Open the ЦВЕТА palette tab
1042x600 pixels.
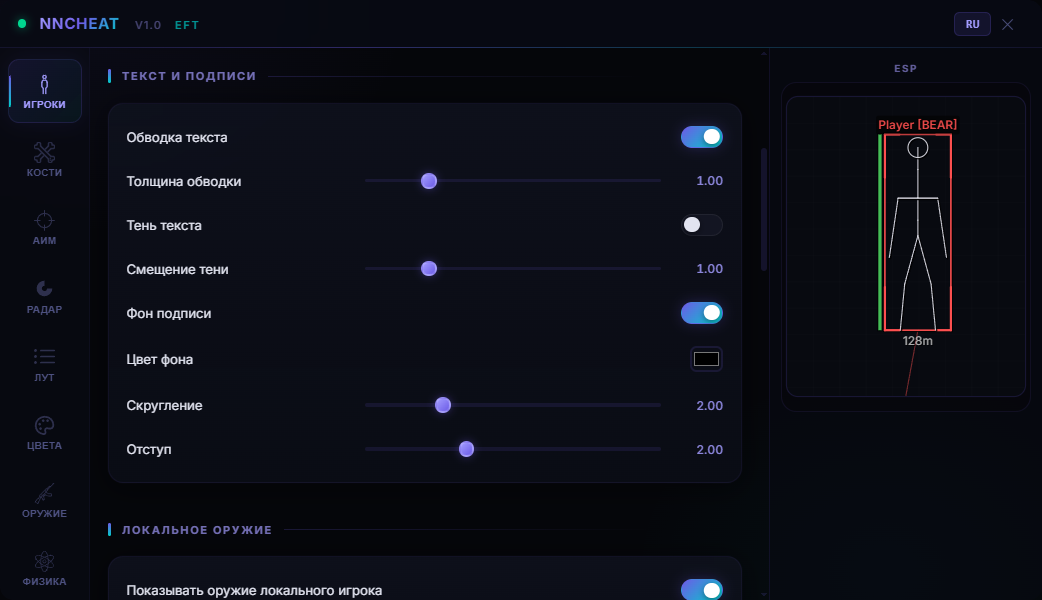tap(45, 433)
